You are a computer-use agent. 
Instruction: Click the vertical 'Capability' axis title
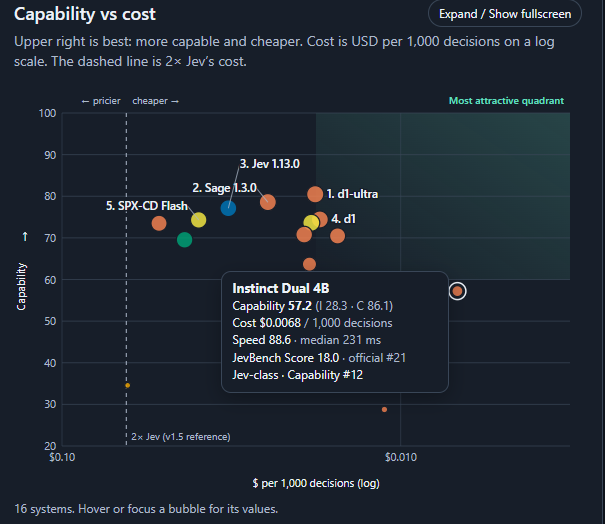(21, 287)
